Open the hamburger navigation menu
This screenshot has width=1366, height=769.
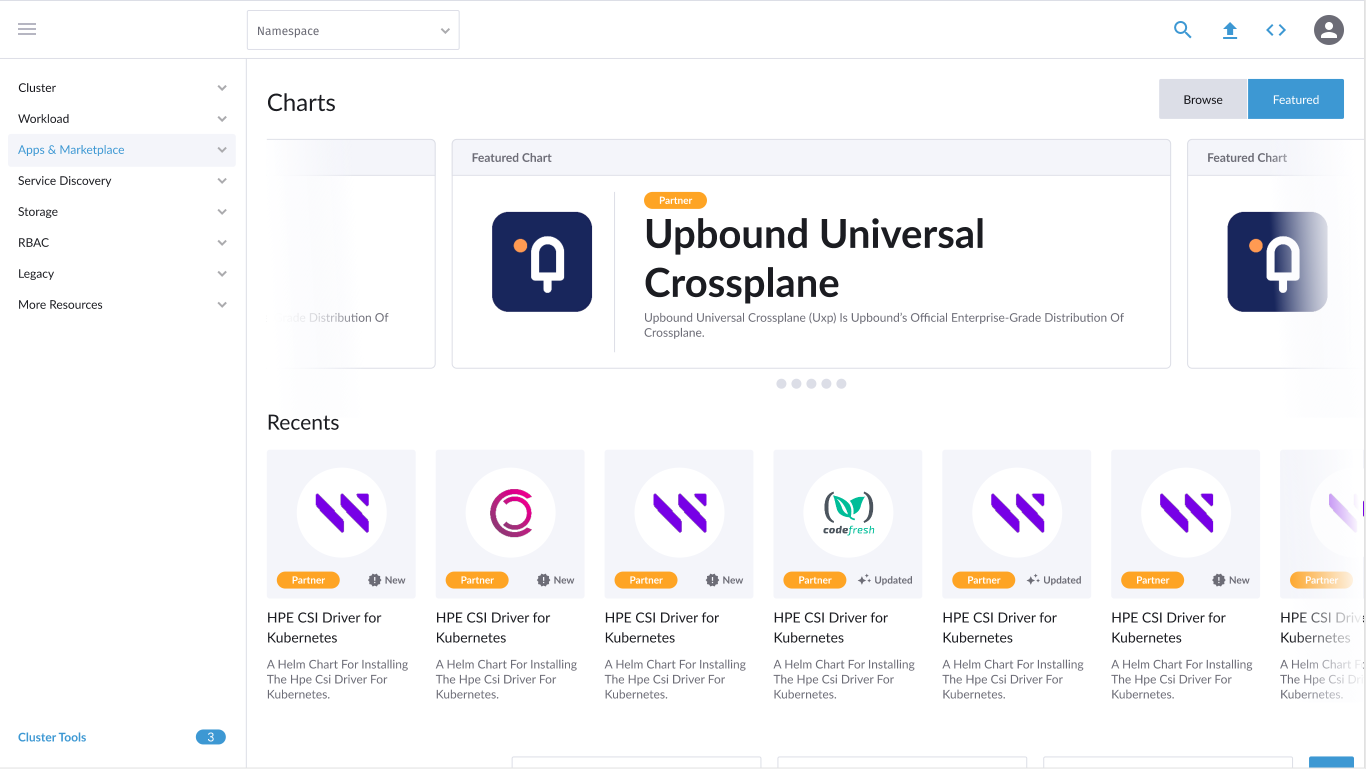tap(27, 29)
